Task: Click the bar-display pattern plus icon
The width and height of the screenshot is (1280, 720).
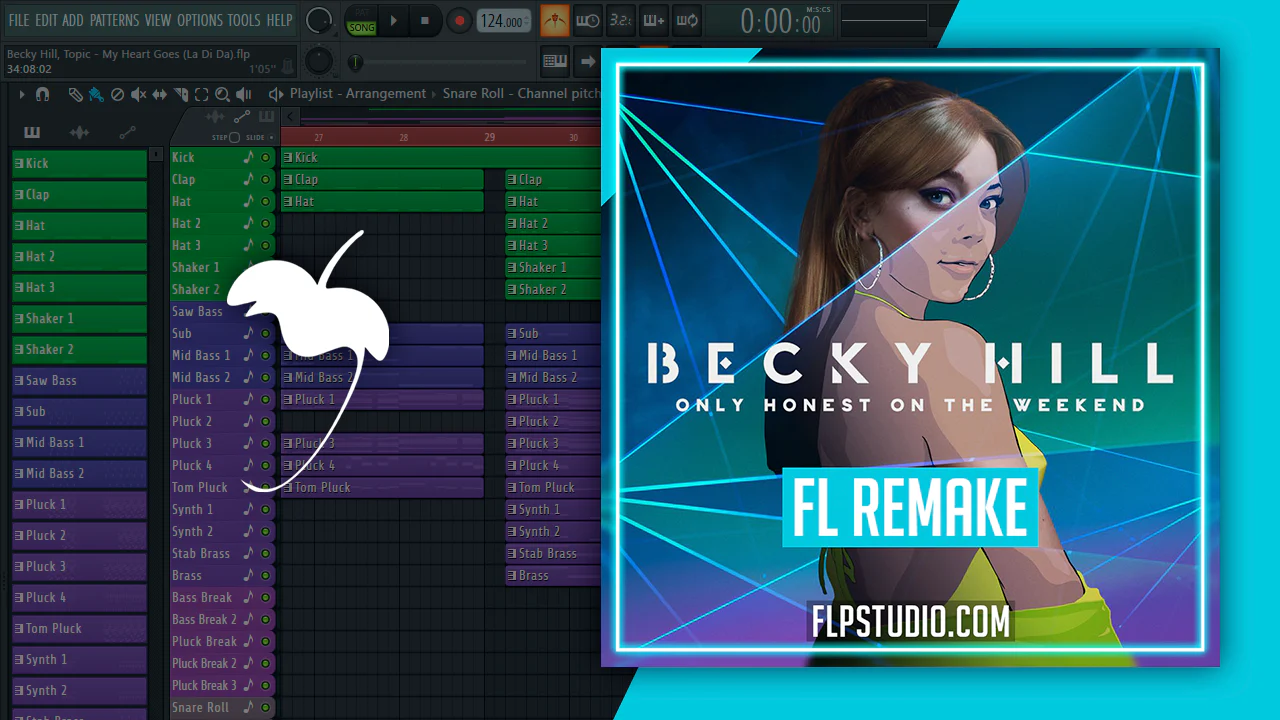Action: pyautogui.click(x=654, y=20)
